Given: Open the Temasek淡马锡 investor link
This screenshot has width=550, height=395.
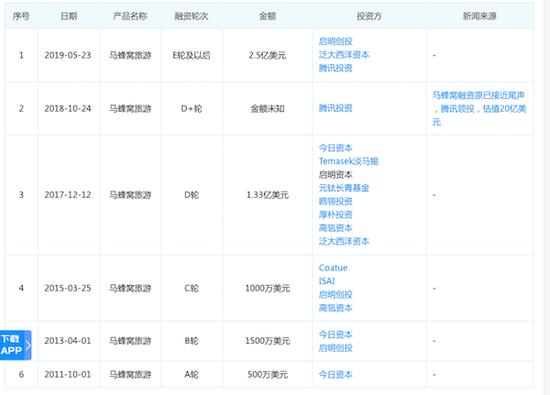Looking at the screenshot, I should pos(348,161).
